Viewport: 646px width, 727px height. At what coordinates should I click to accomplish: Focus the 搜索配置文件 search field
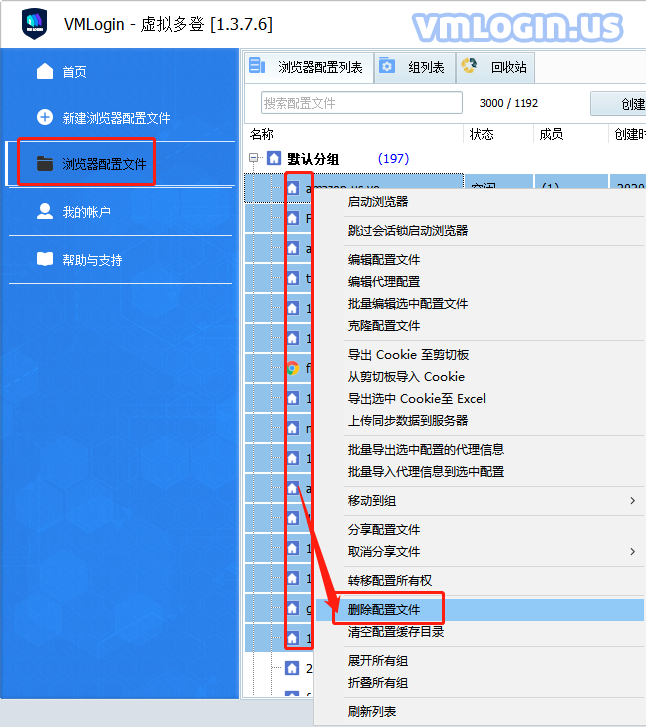[x=362, y=103]
